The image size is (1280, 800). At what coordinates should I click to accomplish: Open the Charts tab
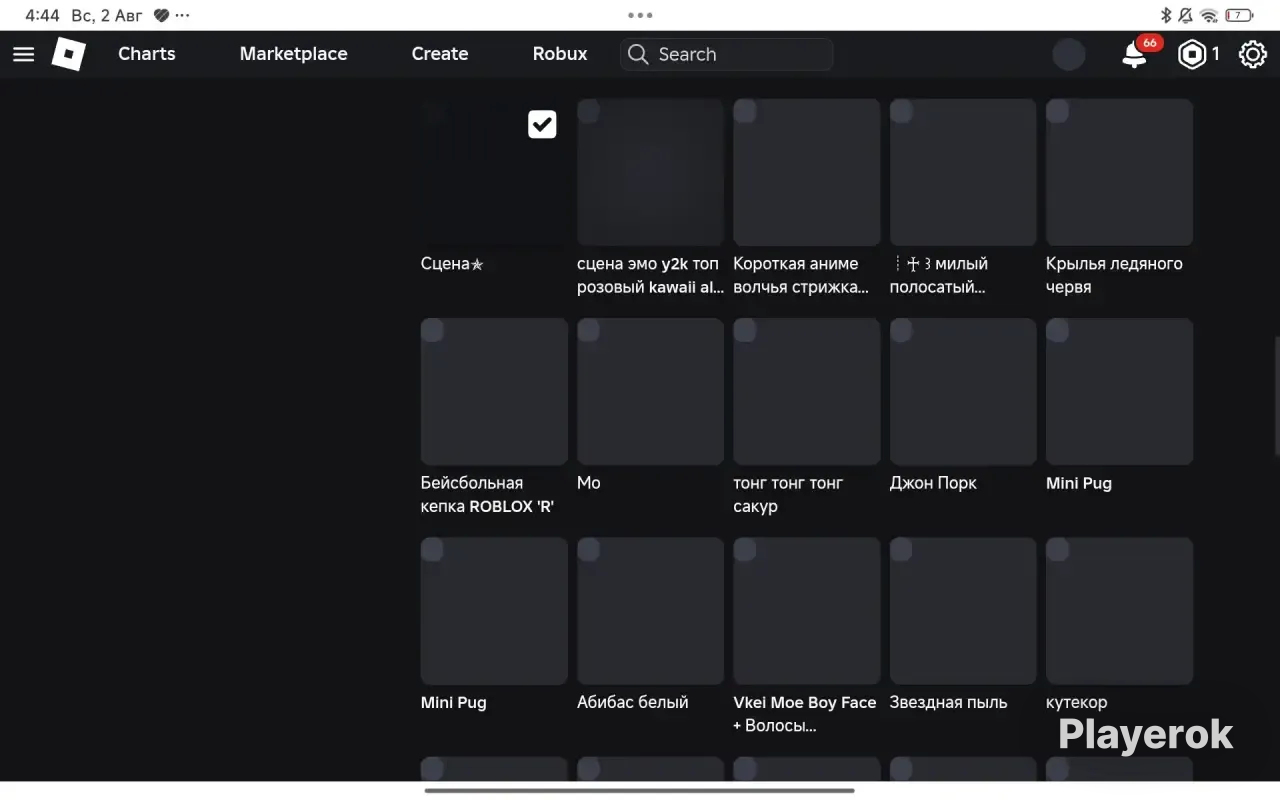click(x=147, y=54)
